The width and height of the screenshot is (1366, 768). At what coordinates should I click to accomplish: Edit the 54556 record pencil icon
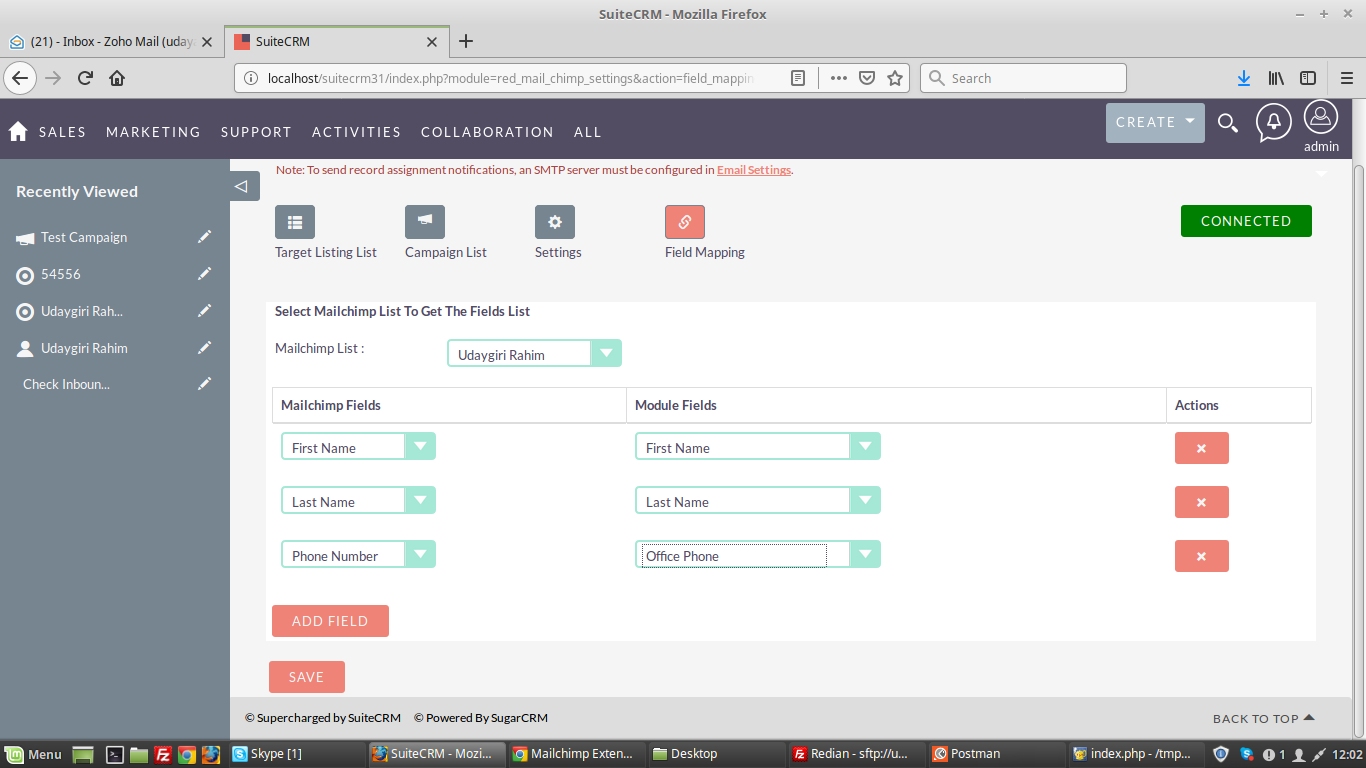pos(205,274)
